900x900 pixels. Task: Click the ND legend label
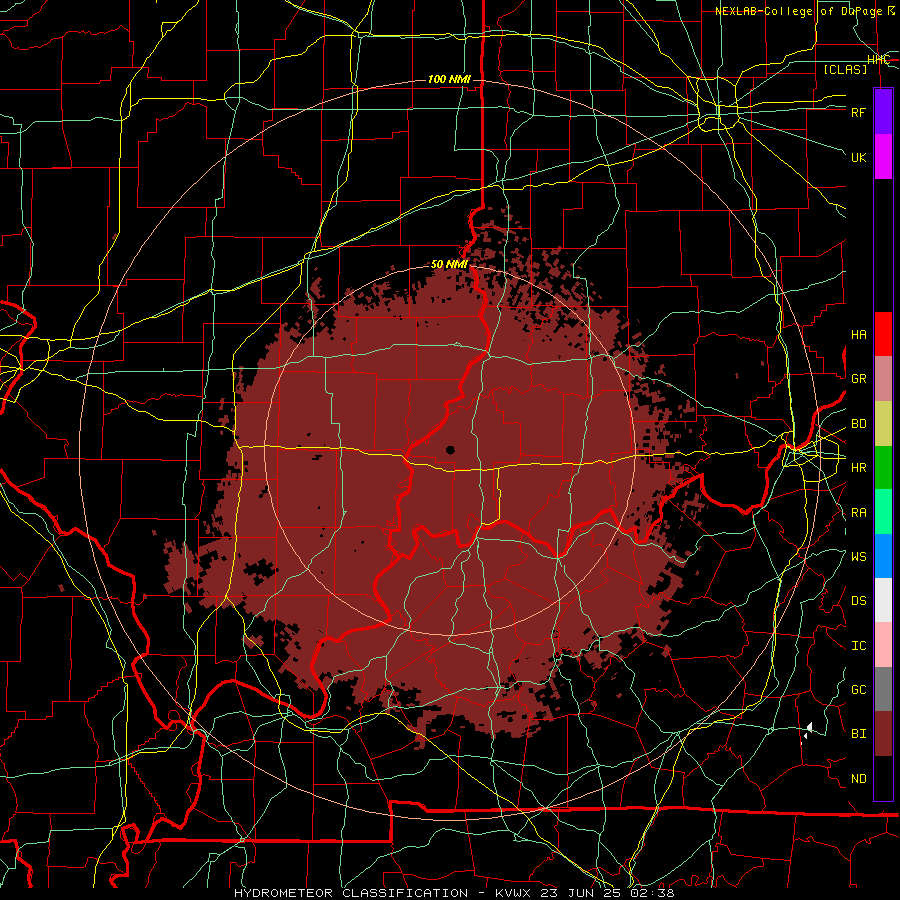coord(859,779)
